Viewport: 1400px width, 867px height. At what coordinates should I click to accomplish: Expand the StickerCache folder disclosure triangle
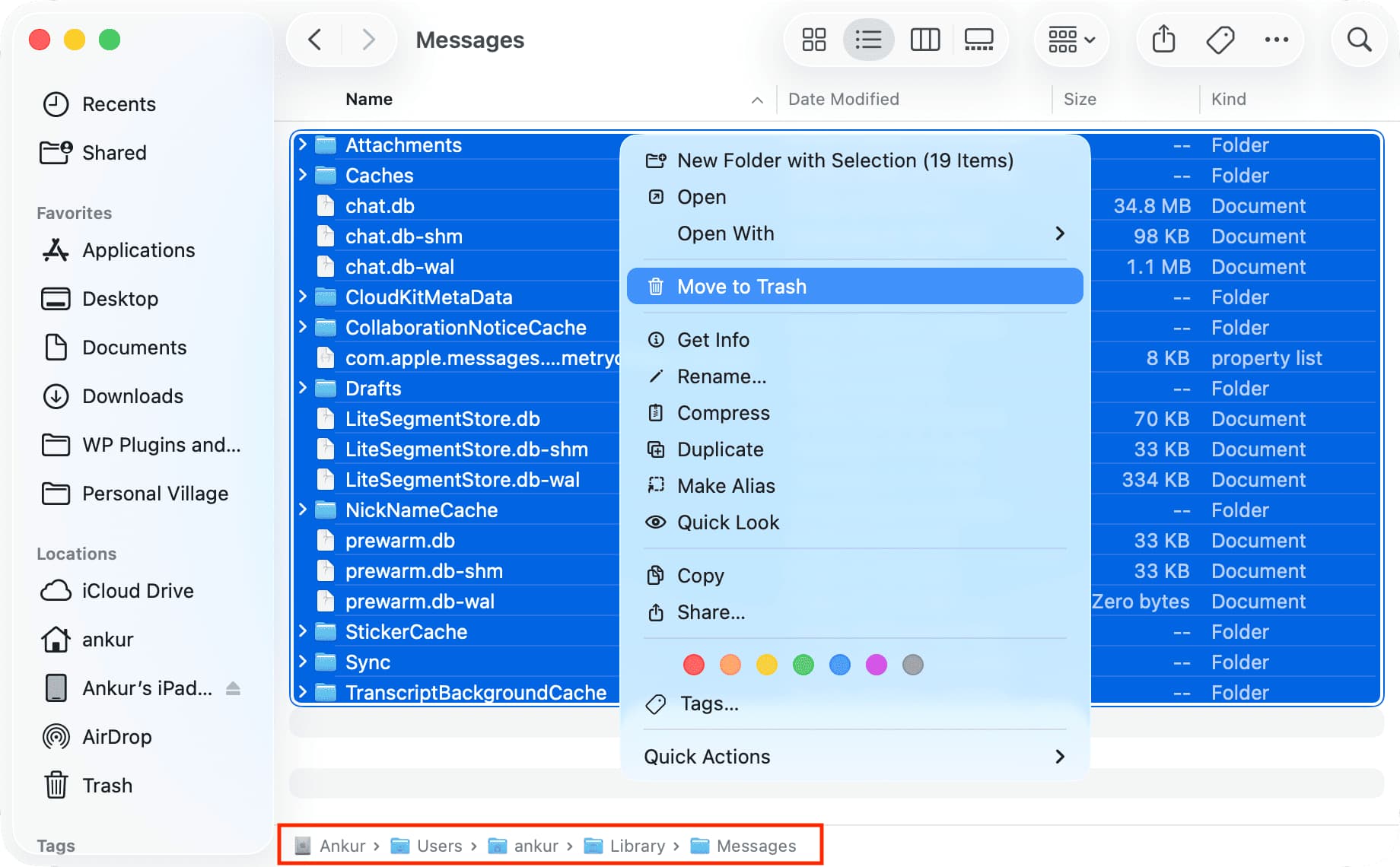click(x=303, y=631)
